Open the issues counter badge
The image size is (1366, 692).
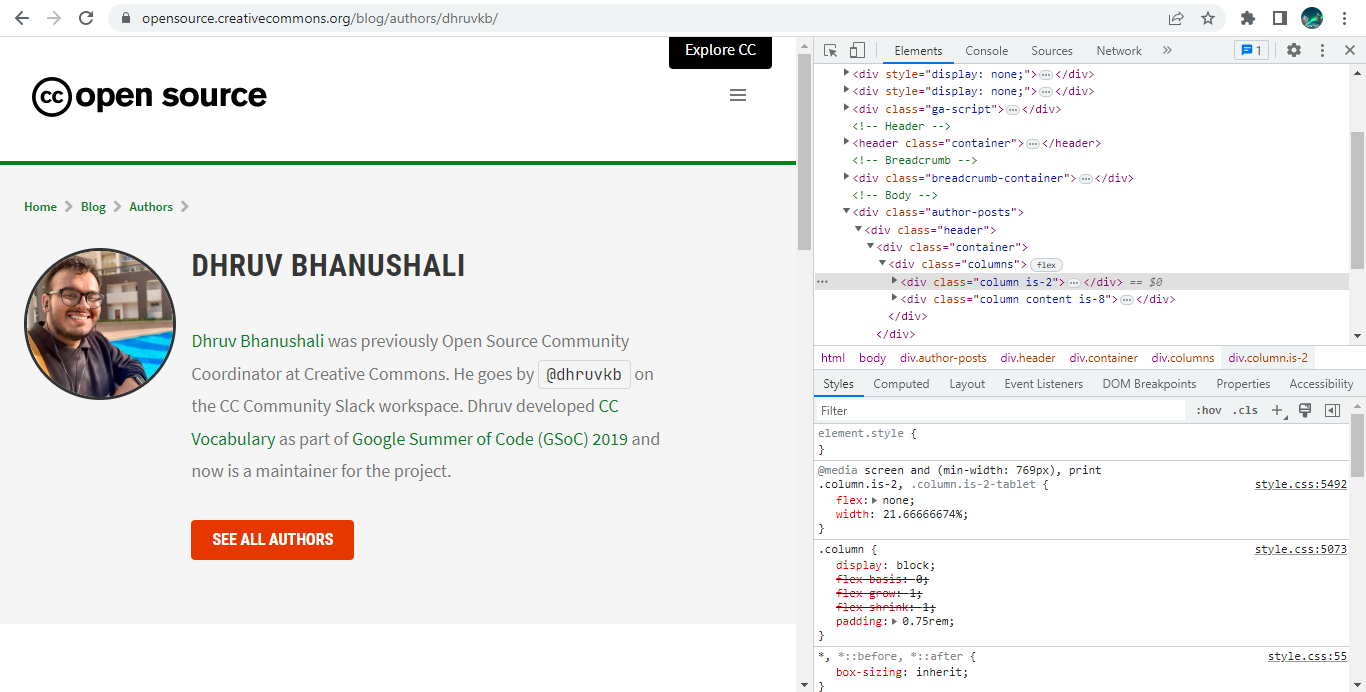tap(1251, 50)
